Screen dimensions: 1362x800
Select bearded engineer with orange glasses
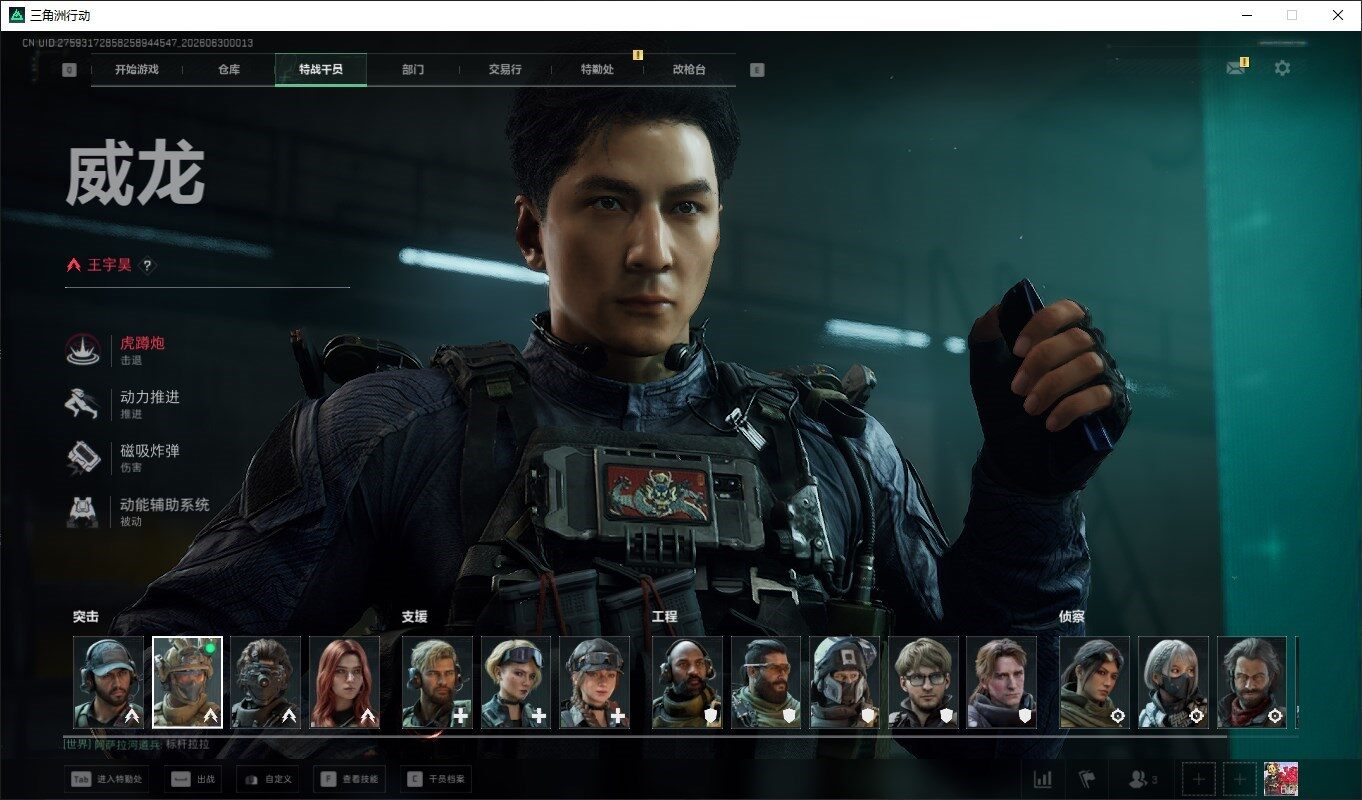click(766, 682)
